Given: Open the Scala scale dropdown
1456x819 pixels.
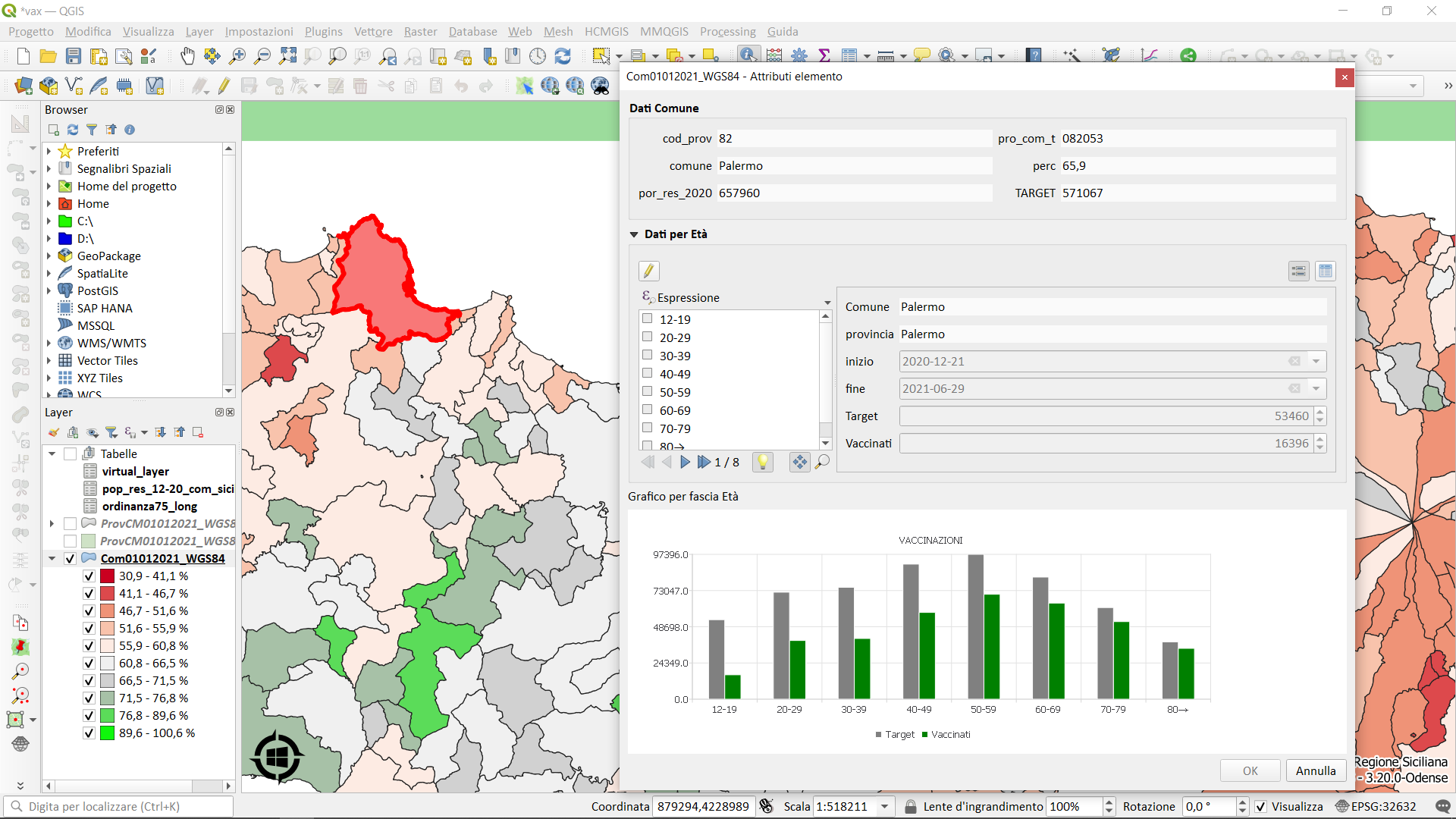Looking at the screenshot, I should click(x=884, y=807).
